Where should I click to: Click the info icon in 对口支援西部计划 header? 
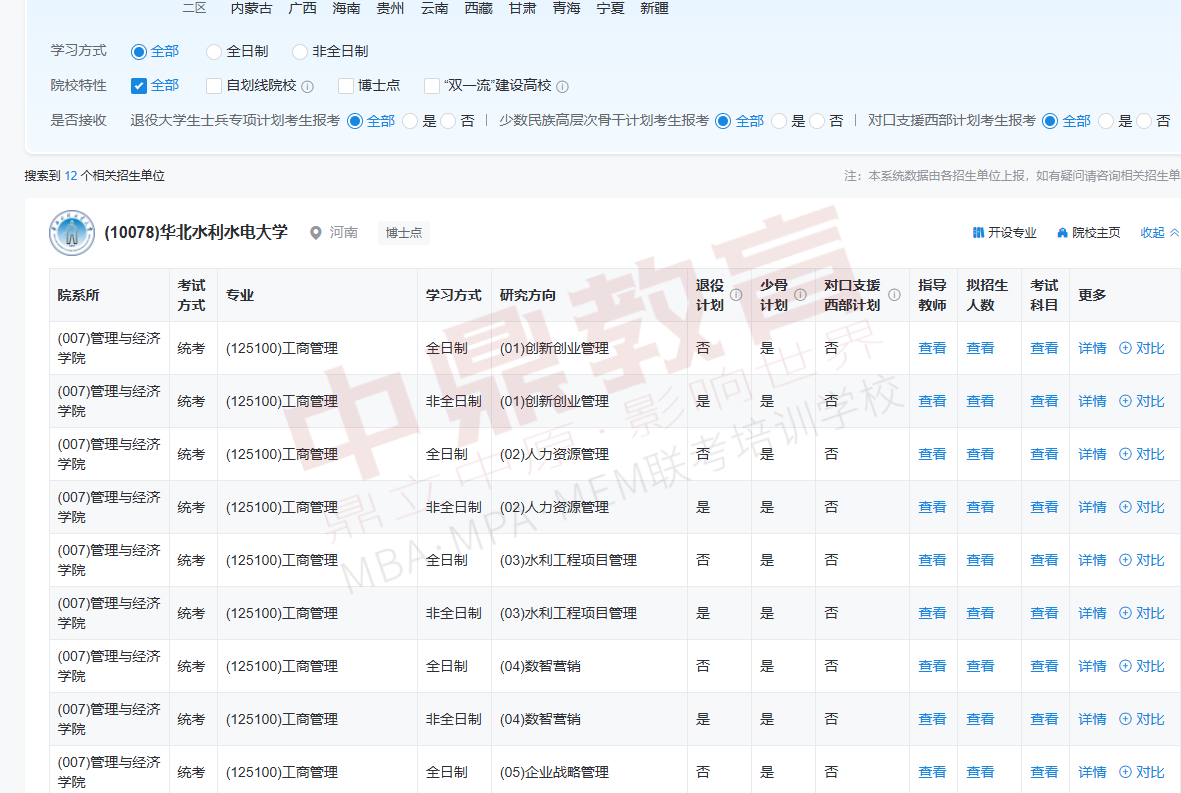click(894, 295)
